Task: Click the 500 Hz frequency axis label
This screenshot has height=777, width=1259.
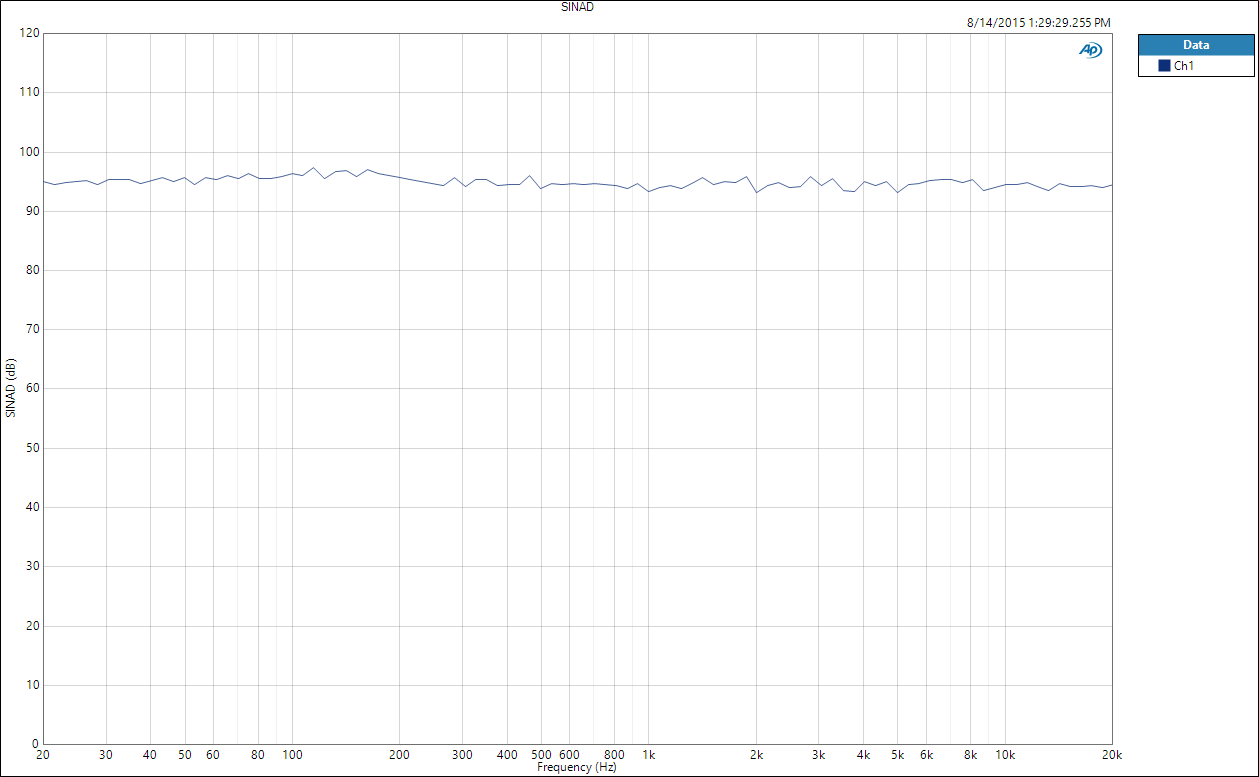Action: pyautogui.click(x=541, y=755)
